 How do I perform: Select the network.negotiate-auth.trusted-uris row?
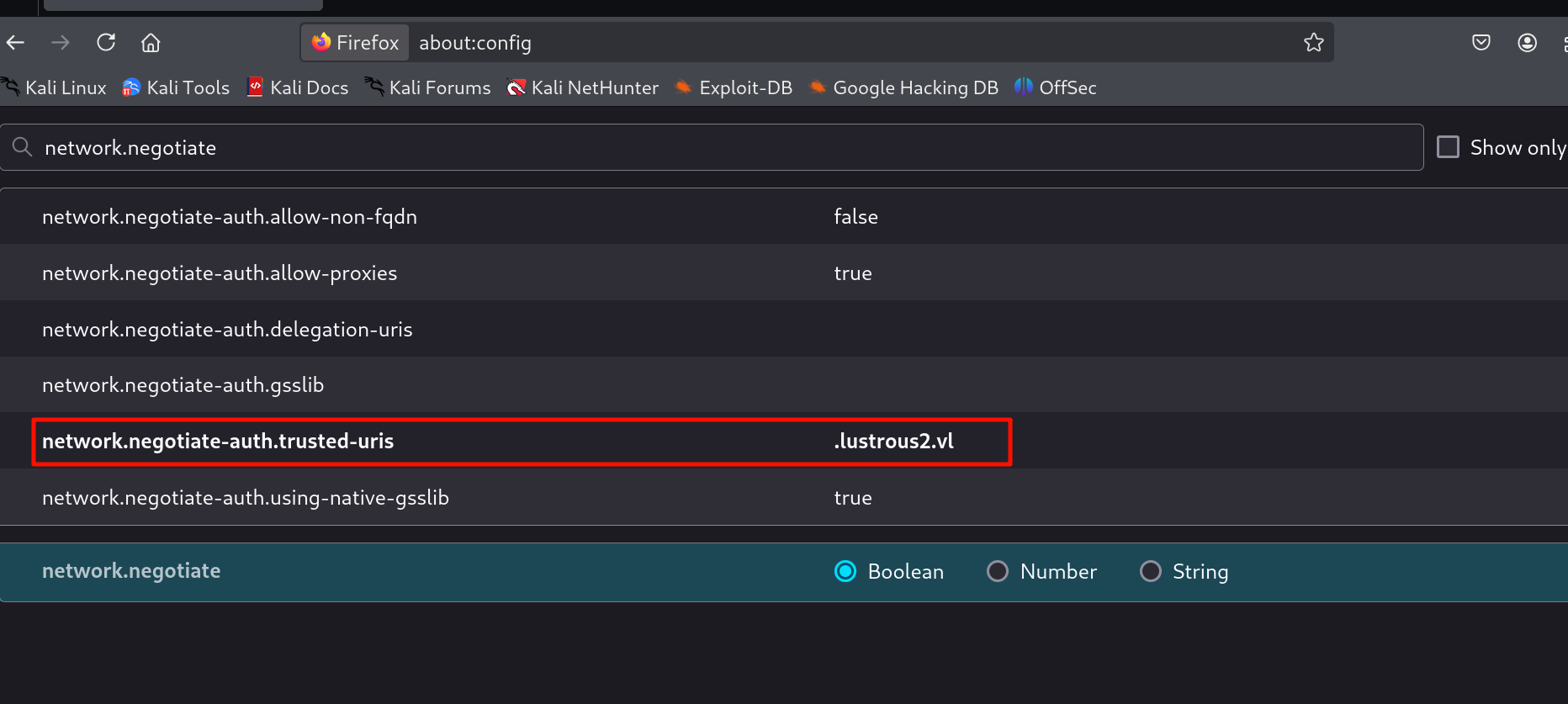coord(218,441)
